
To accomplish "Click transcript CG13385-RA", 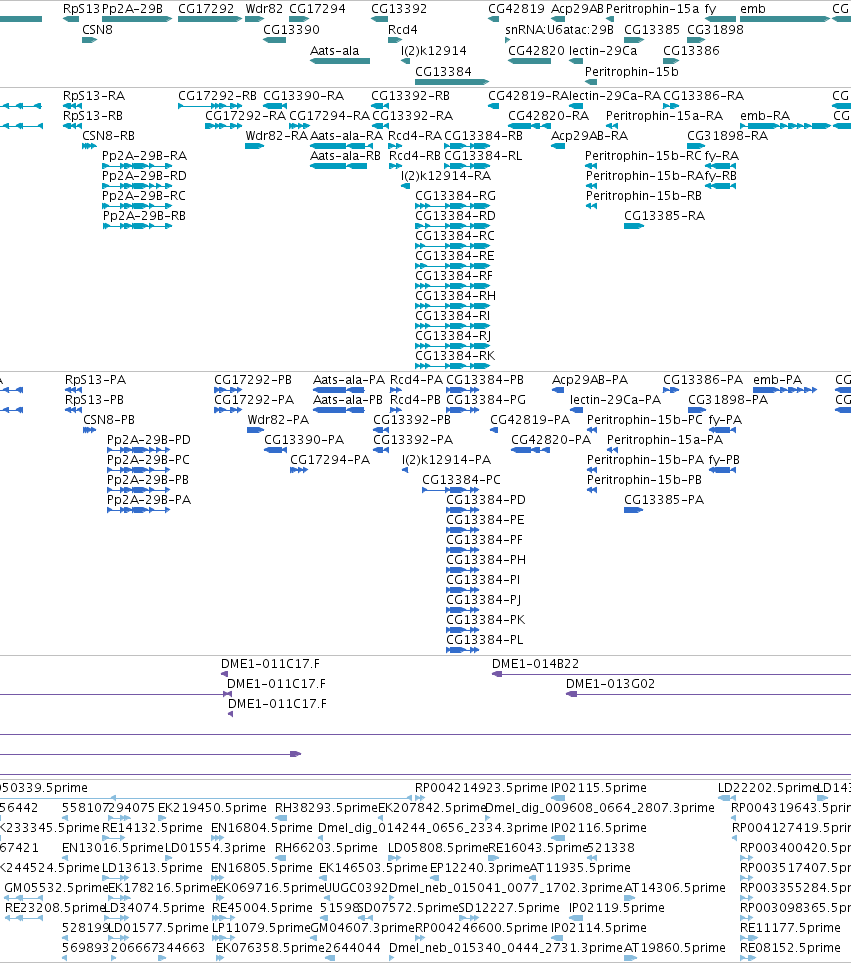I will [x=664, y=216].
